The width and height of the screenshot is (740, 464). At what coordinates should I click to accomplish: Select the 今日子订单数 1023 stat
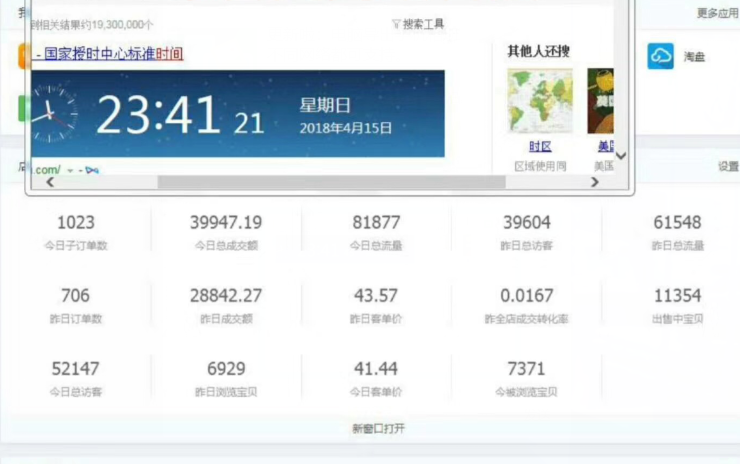tap(76, 231)
